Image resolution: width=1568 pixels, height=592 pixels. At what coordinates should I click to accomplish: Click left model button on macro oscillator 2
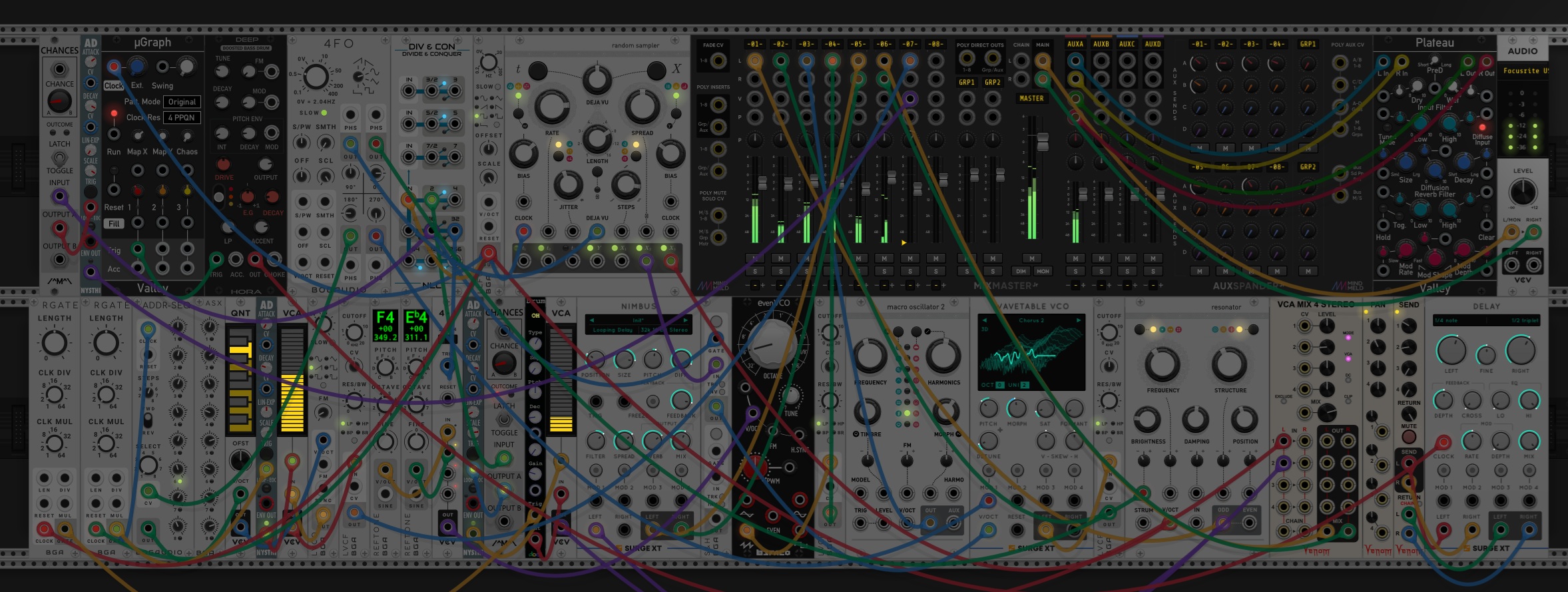898,331
